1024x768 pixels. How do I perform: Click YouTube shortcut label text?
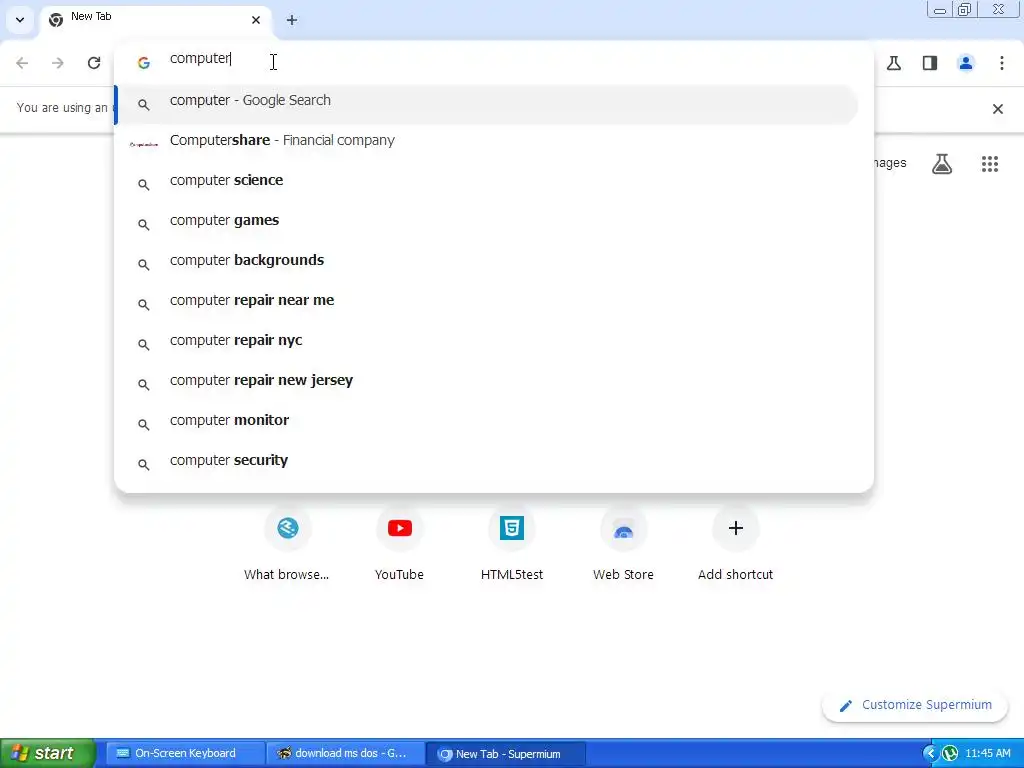[x=399, y=575]
